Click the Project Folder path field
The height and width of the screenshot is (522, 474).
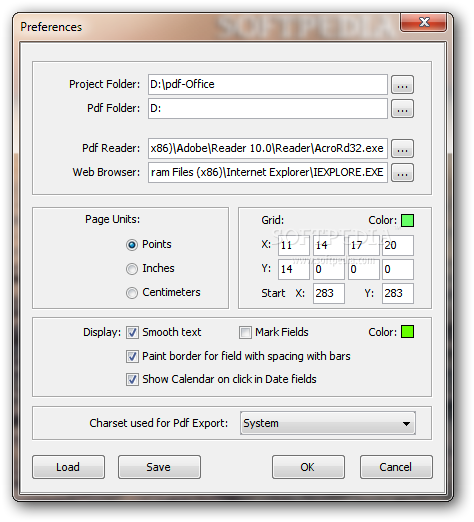(x=268, y=85)
